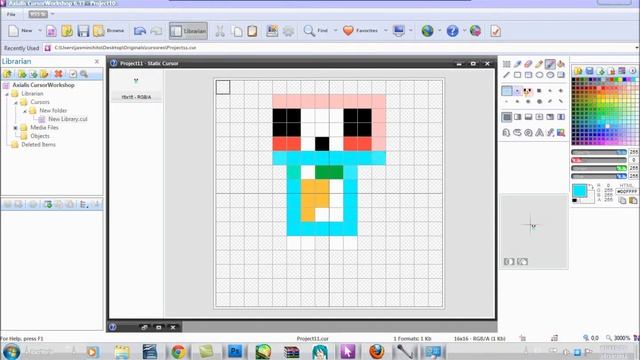
Task: Expand the Help dropdown arrow
Action: click(464, 31)
